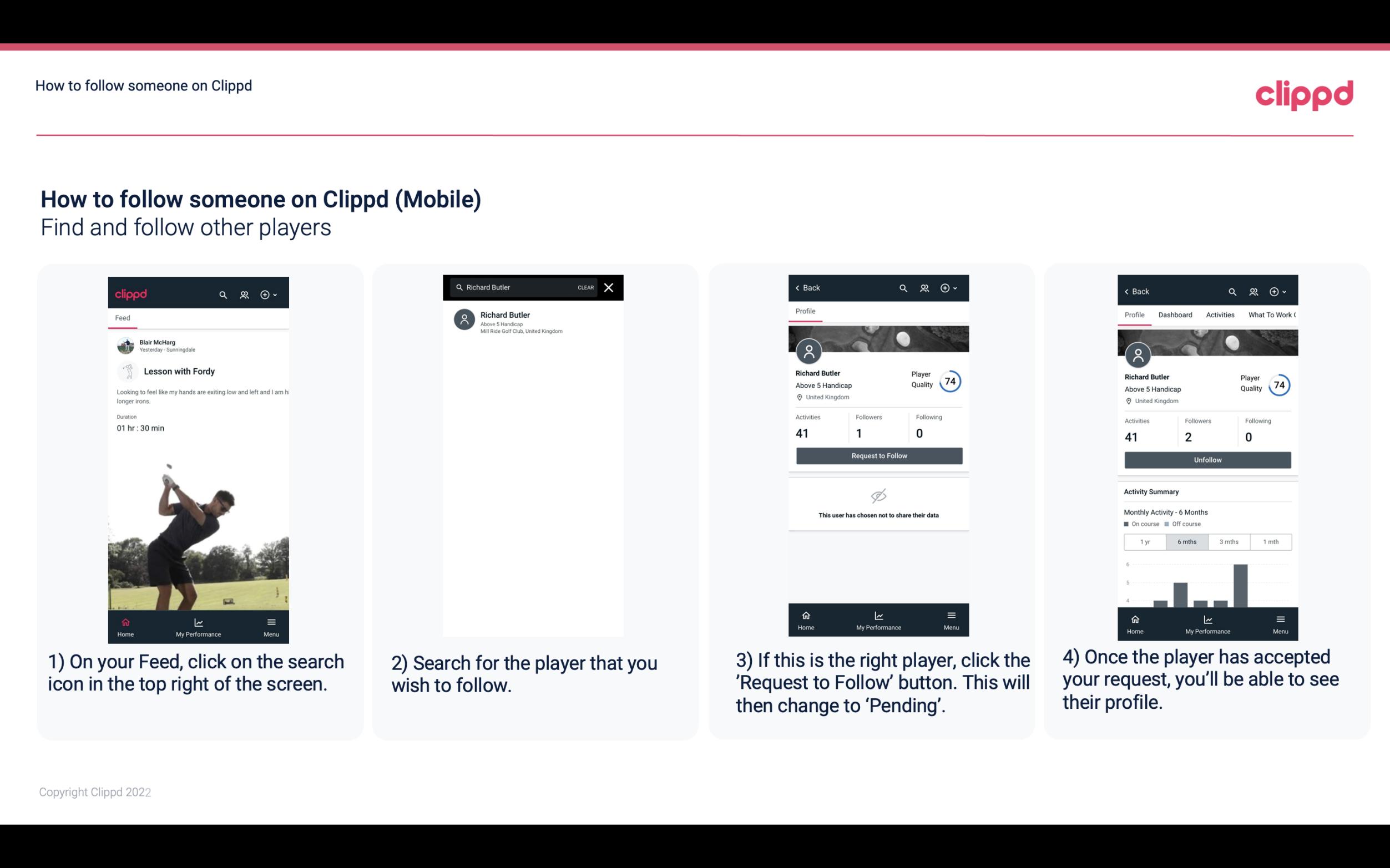Expand the Activities tab on profile screen
The width and height of the screenshot is (1390, 868).
(1219, 314)
